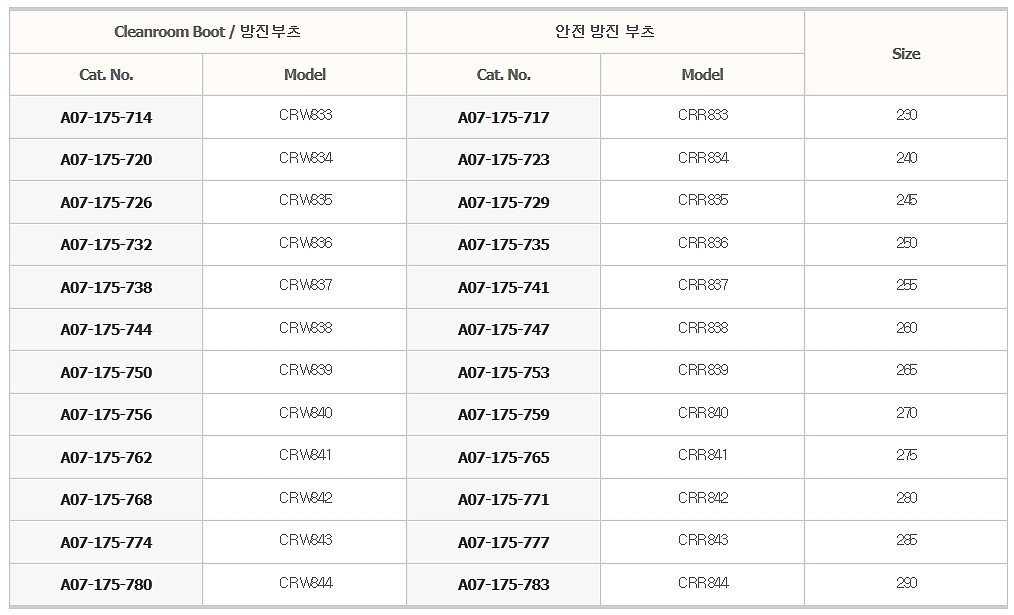Click catalog number A07-175-780
1014x615 pixels.
pyautogui.click(x=106, y=585)
